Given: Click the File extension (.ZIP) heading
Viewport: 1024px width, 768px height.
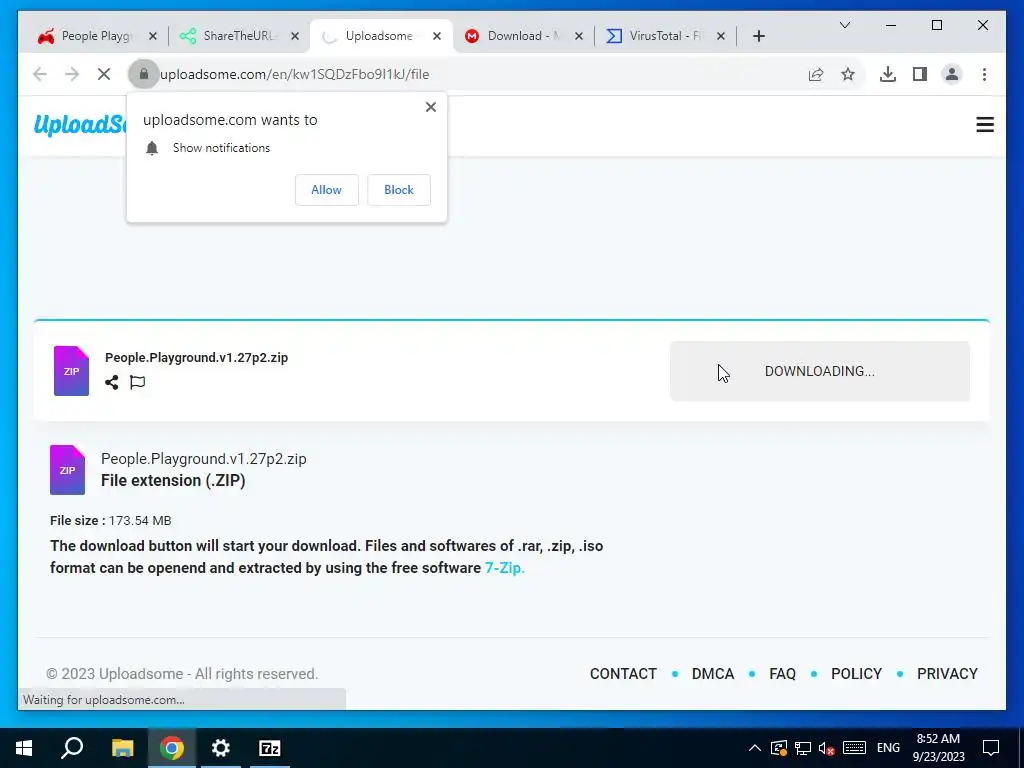Looking at the screenshot, I should pyautogui.click(x=173, y=481).
